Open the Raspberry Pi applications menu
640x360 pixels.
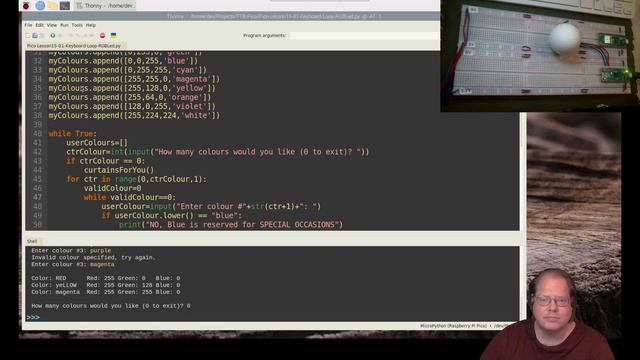(27, 5)
